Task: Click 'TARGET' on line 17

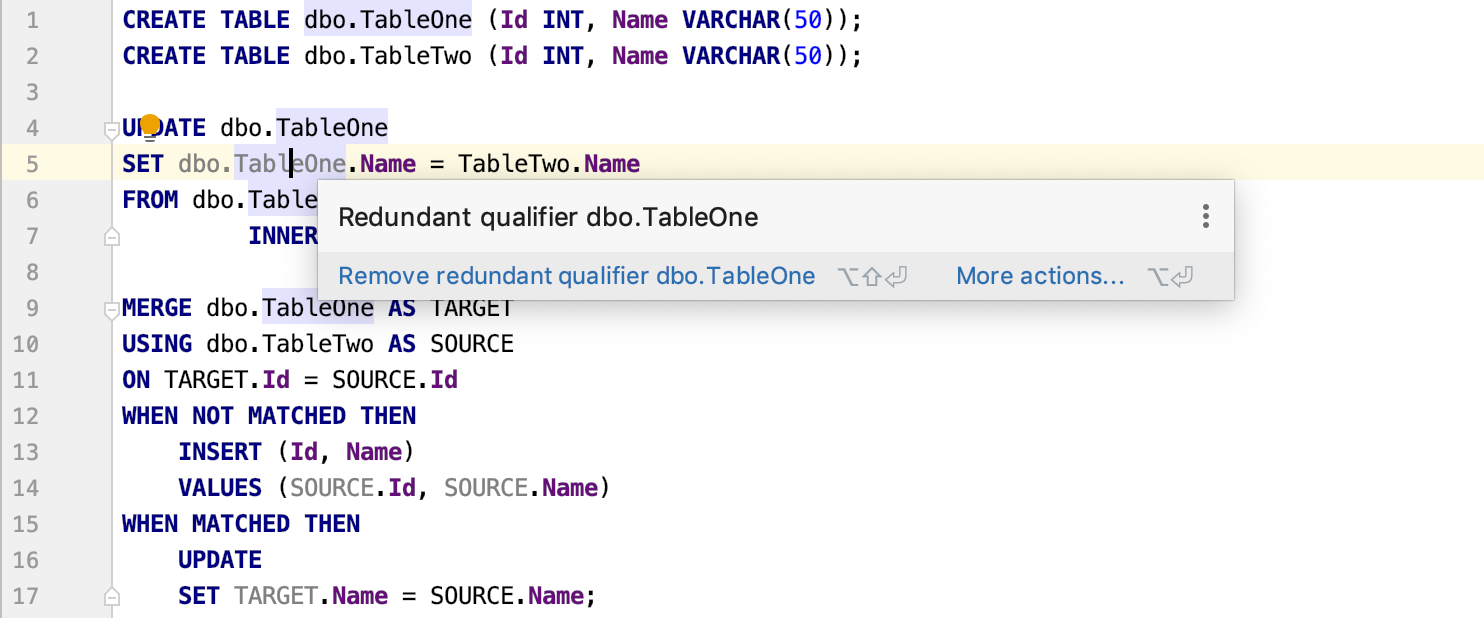Action: coord(276,596)
